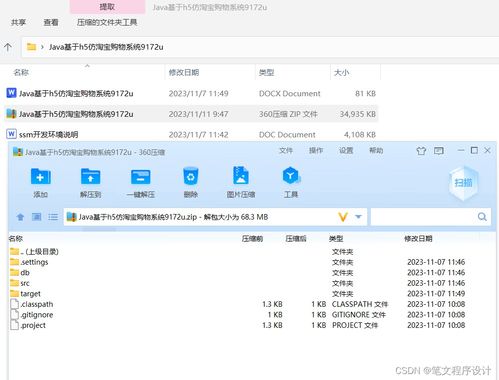
Task: Sort archive list by 压缩前 column
Action: point(252,239)
